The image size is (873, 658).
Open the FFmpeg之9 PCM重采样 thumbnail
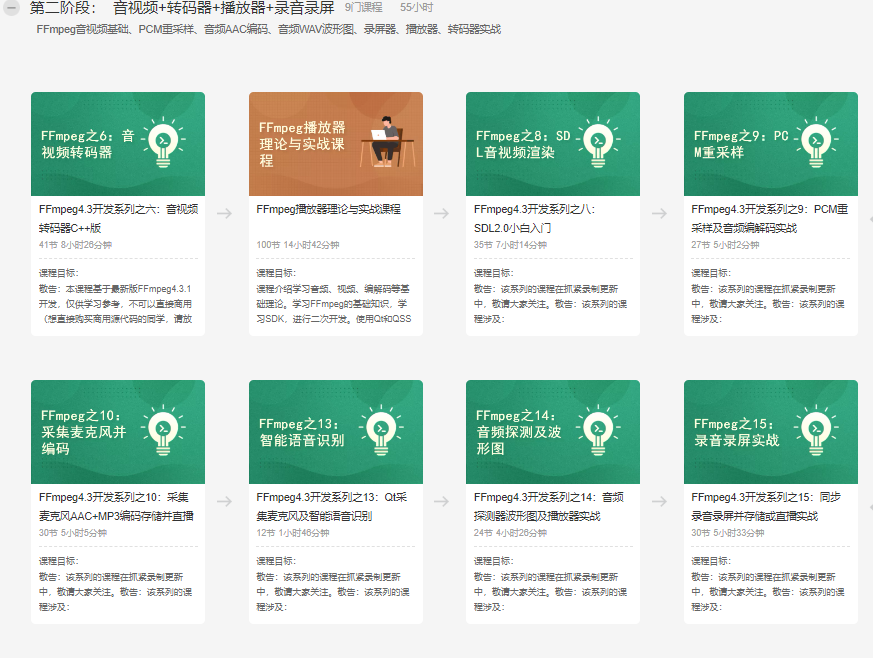pyautogui.click(x=770, y=143)
